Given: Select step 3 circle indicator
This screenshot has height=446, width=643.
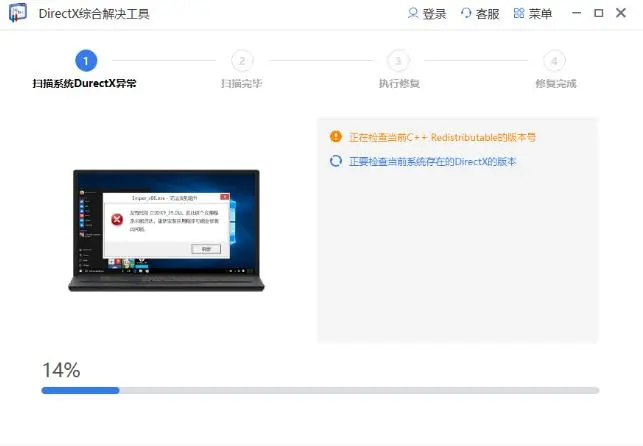Looking at the screenshot, I should tap(398, 61).
